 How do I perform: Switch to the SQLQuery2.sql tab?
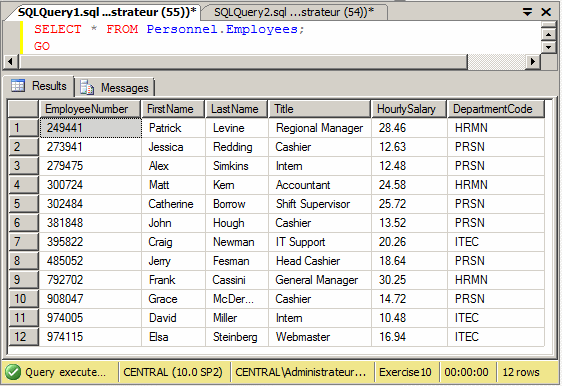tap(294, 12)
